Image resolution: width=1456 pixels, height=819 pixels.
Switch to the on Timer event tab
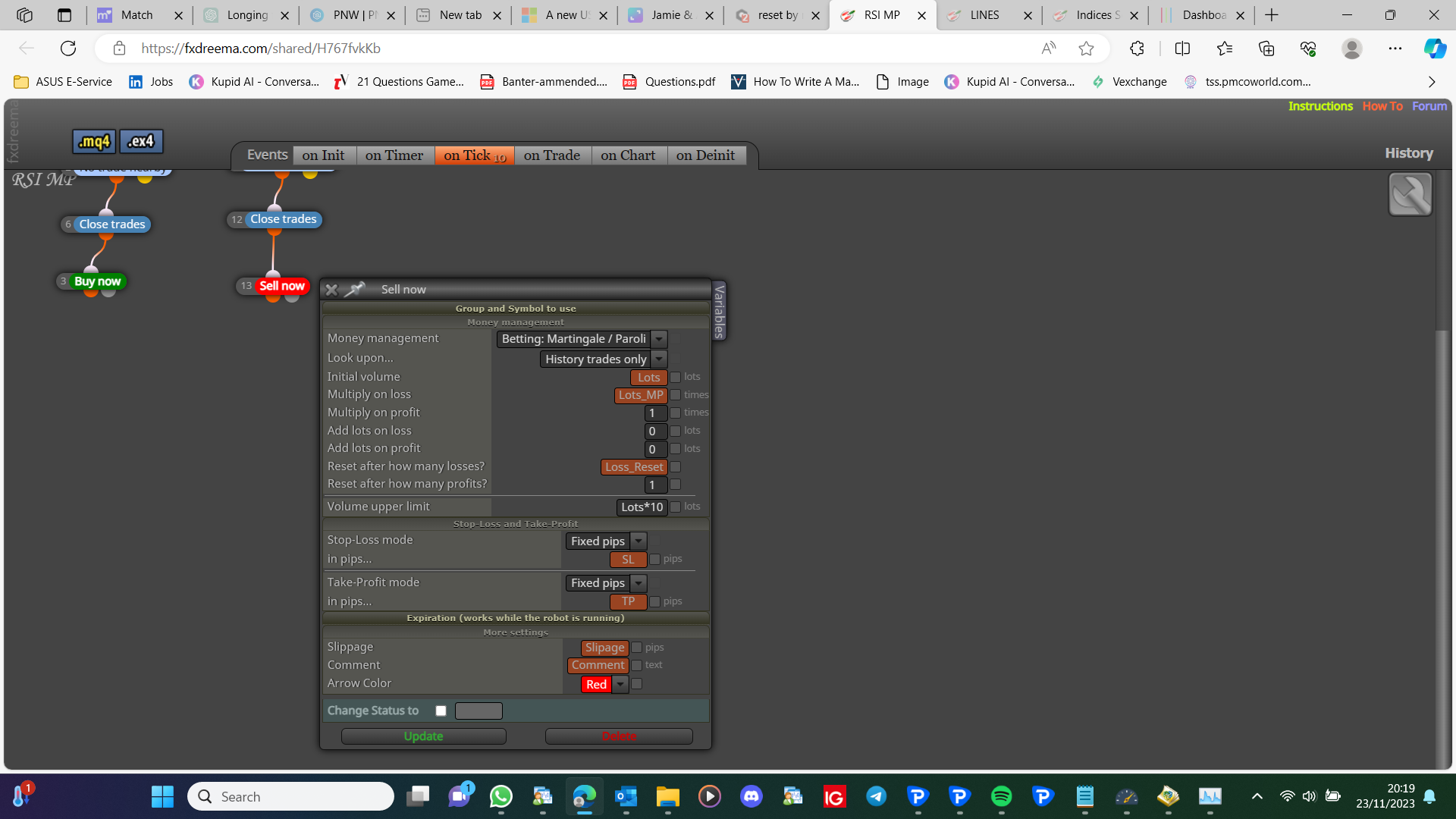coord(394,155)
